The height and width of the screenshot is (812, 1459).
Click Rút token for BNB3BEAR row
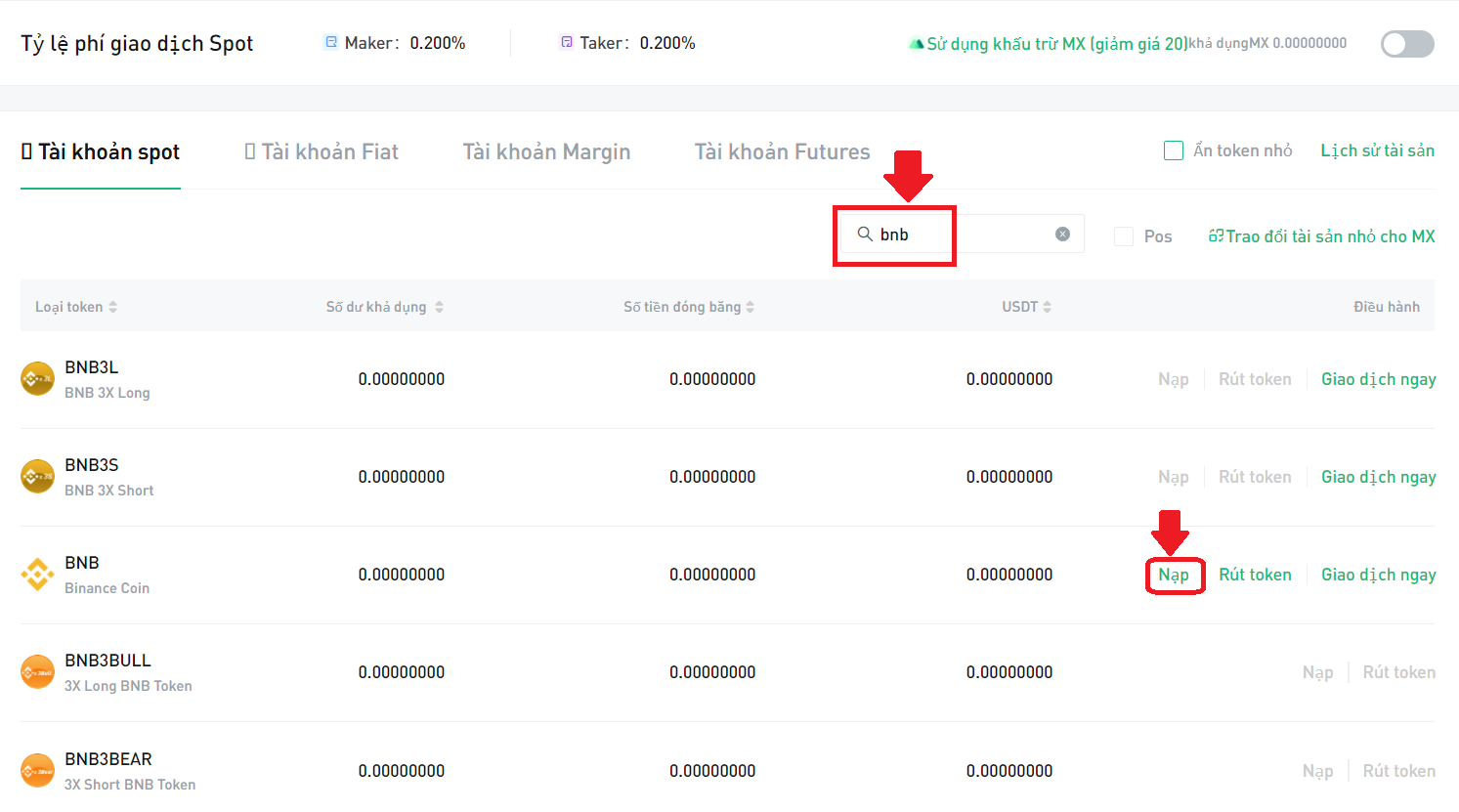[1399, 771]
